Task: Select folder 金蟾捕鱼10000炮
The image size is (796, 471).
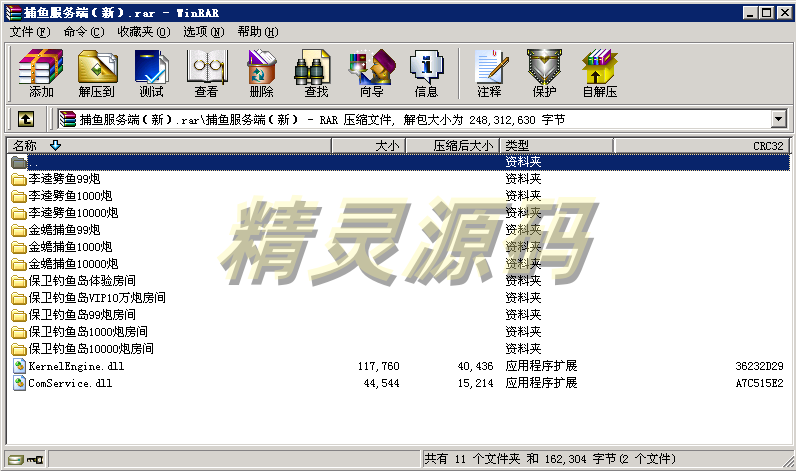Action: point(73,264)
